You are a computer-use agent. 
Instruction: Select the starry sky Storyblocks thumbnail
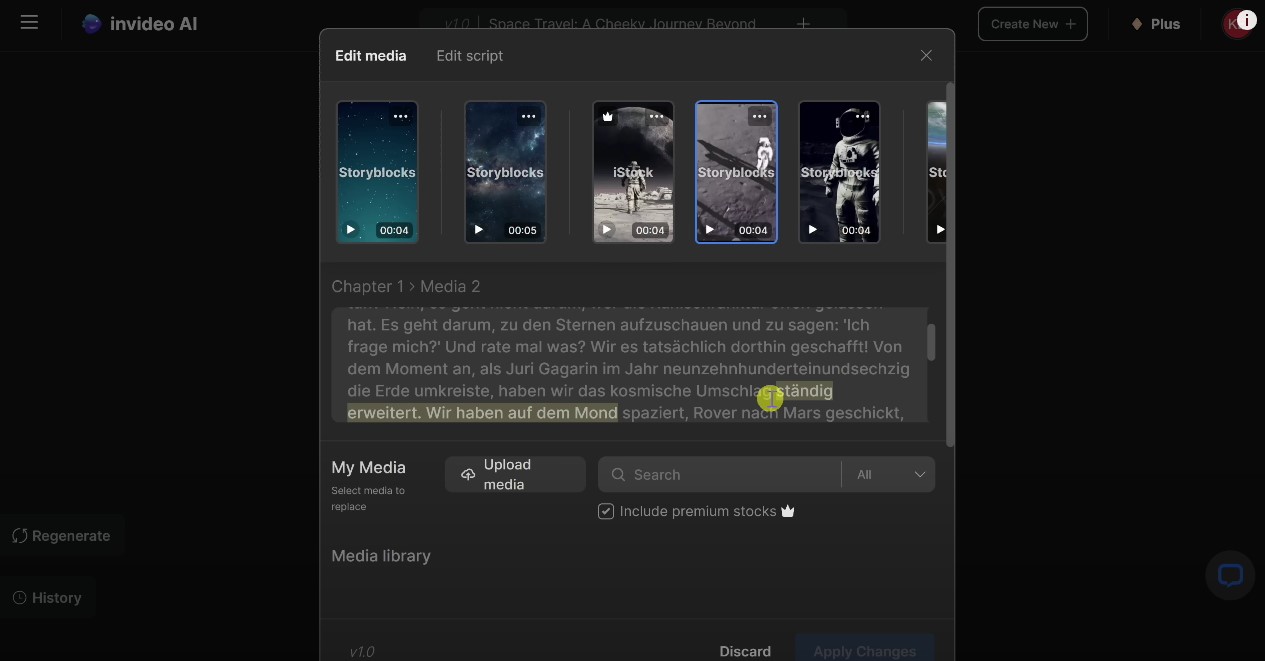[x=377, y=172]
